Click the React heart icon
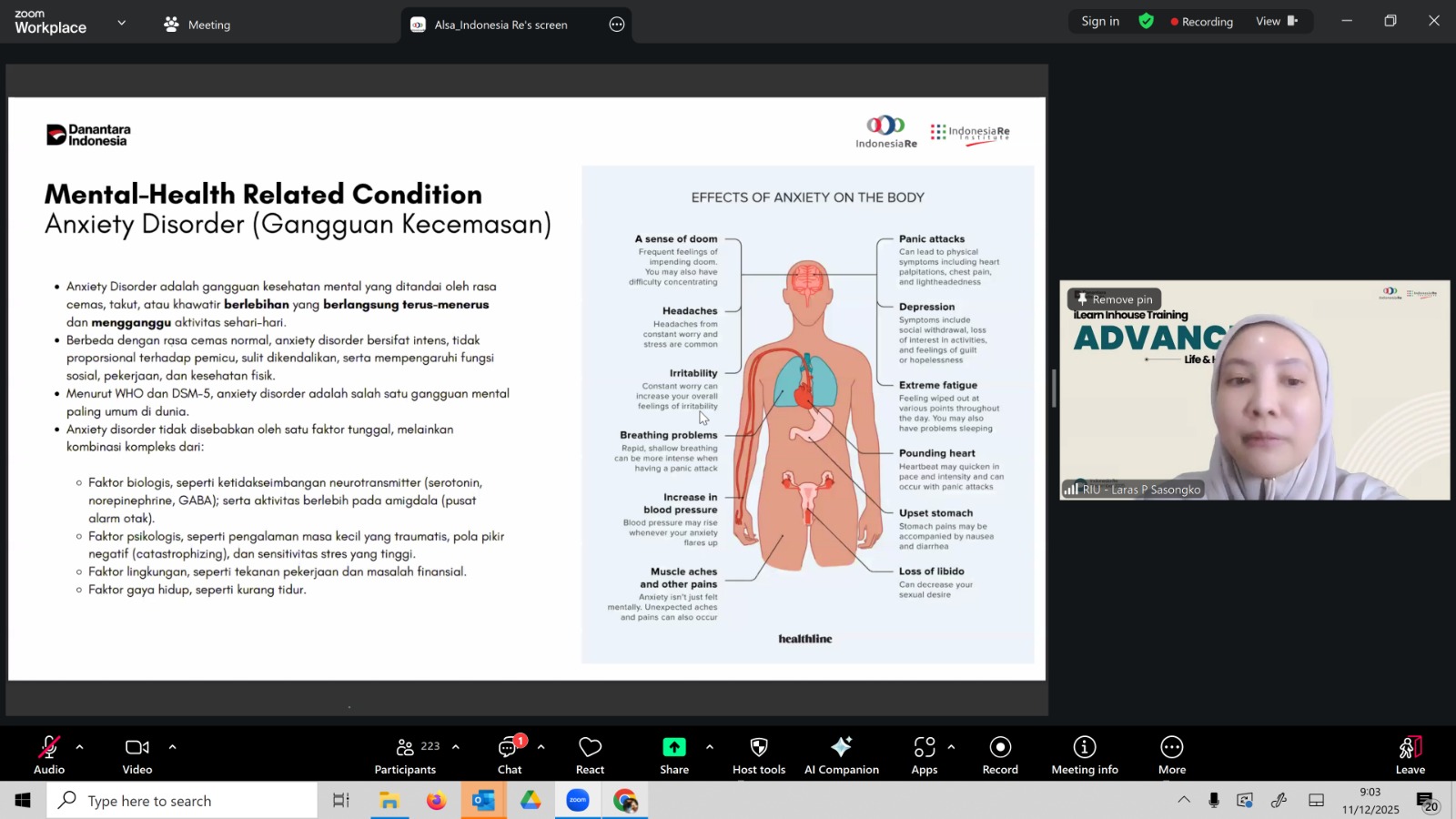Screen dimensions: 1456x819 point(590,755)
